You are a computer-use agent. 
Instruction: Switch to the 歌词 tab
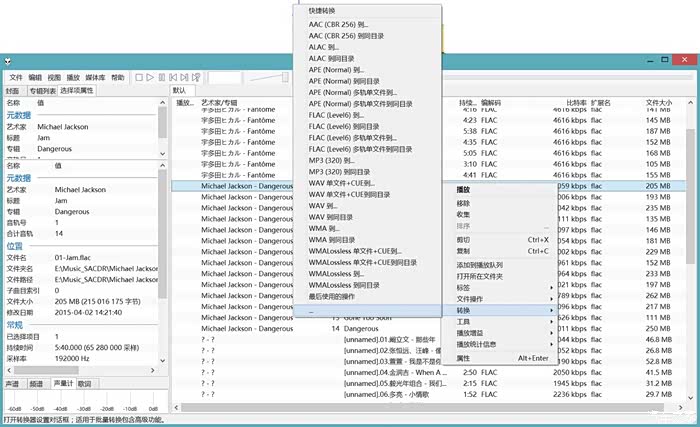pos(84,383)
